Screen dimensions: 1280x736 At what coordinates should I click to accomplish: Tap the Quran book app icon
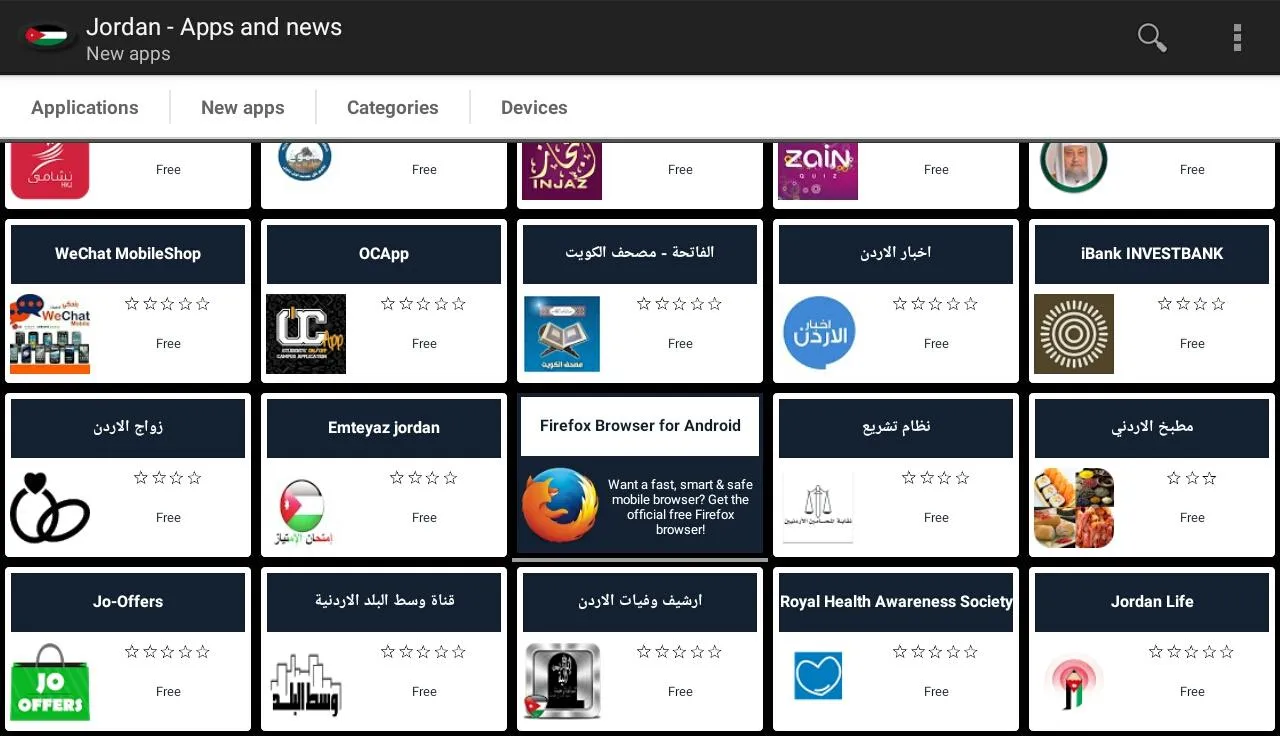[x=562, y=334]
